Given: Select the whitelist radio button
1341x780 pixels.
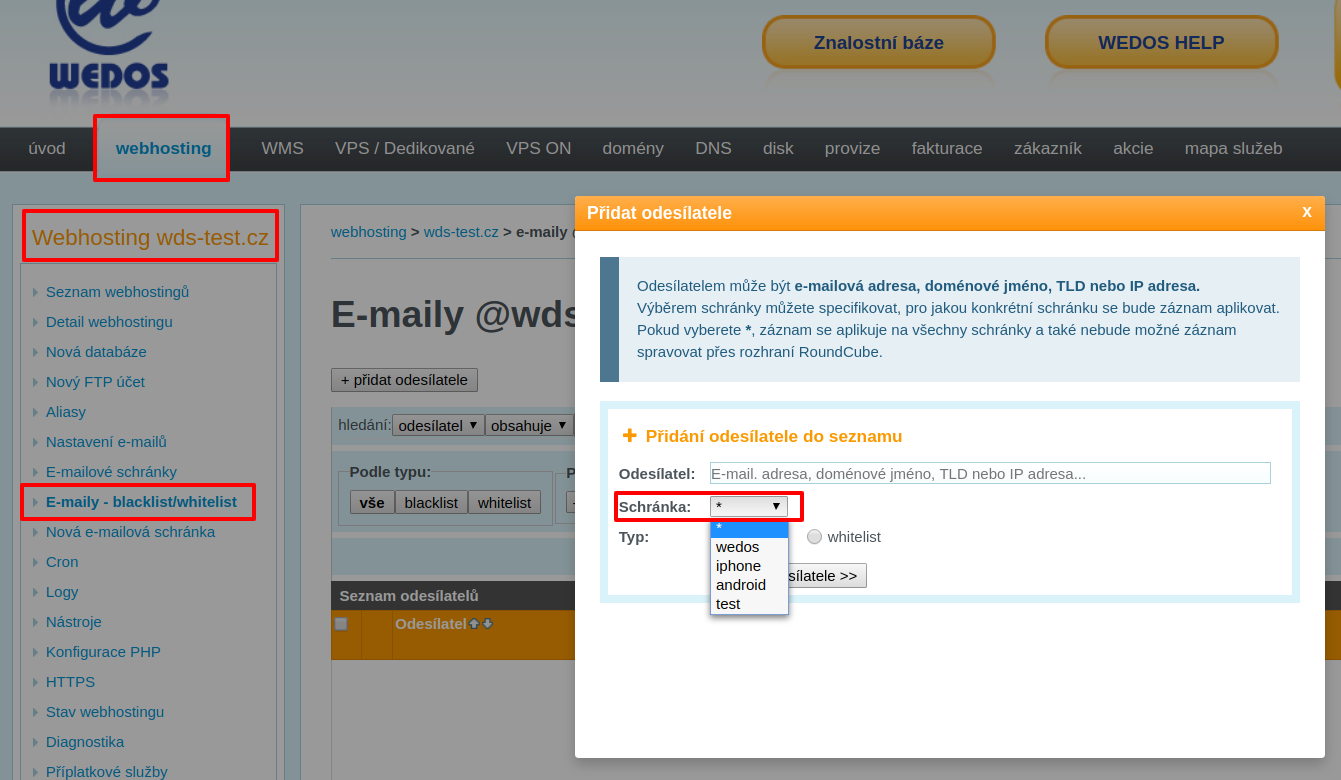Looking at the screenshot, I should (814, 537).
